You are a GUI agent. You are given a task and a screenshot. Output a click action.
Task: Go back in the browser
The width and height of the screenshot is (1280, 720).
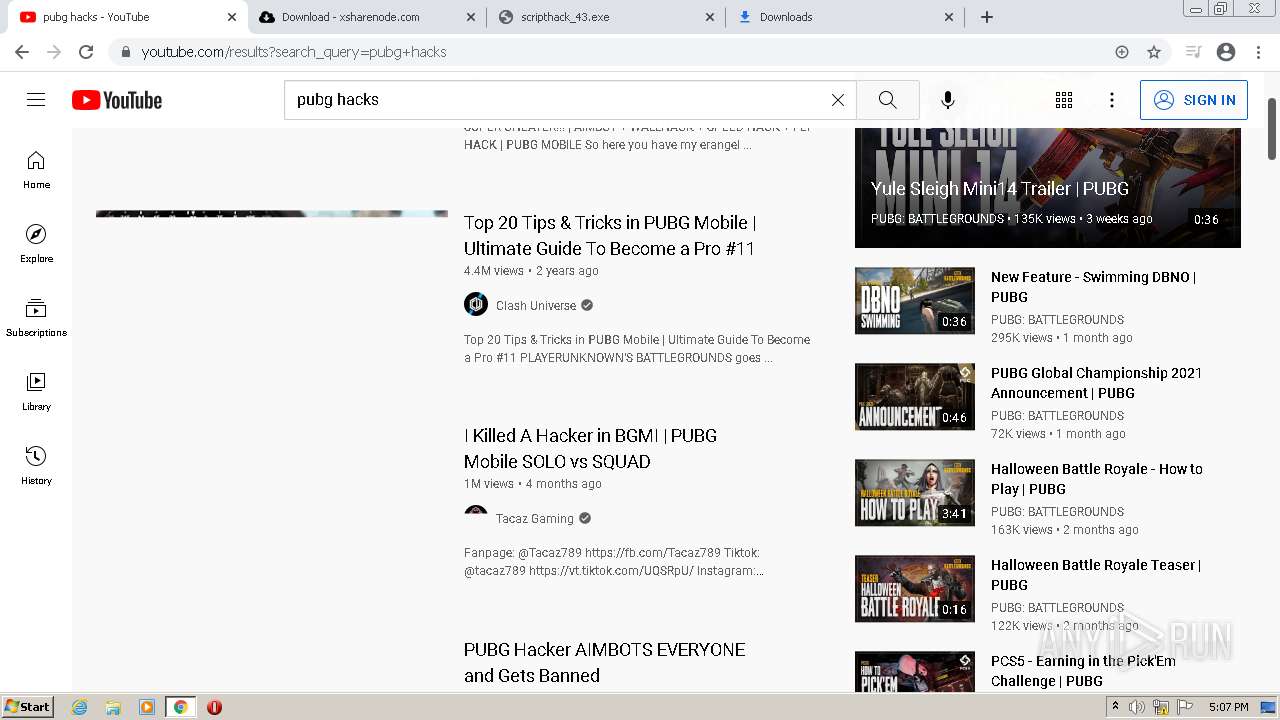[22, 52]
